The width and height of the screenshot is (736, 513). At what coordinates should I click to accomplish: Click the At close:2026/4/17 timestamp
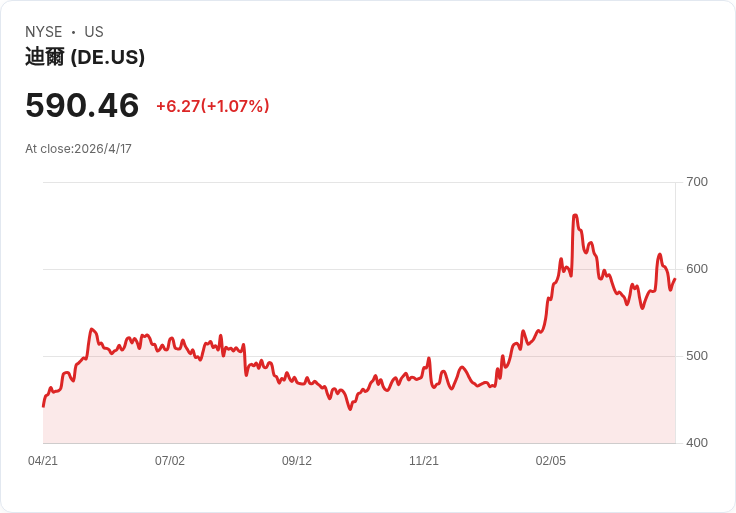(x=78, y=149)
